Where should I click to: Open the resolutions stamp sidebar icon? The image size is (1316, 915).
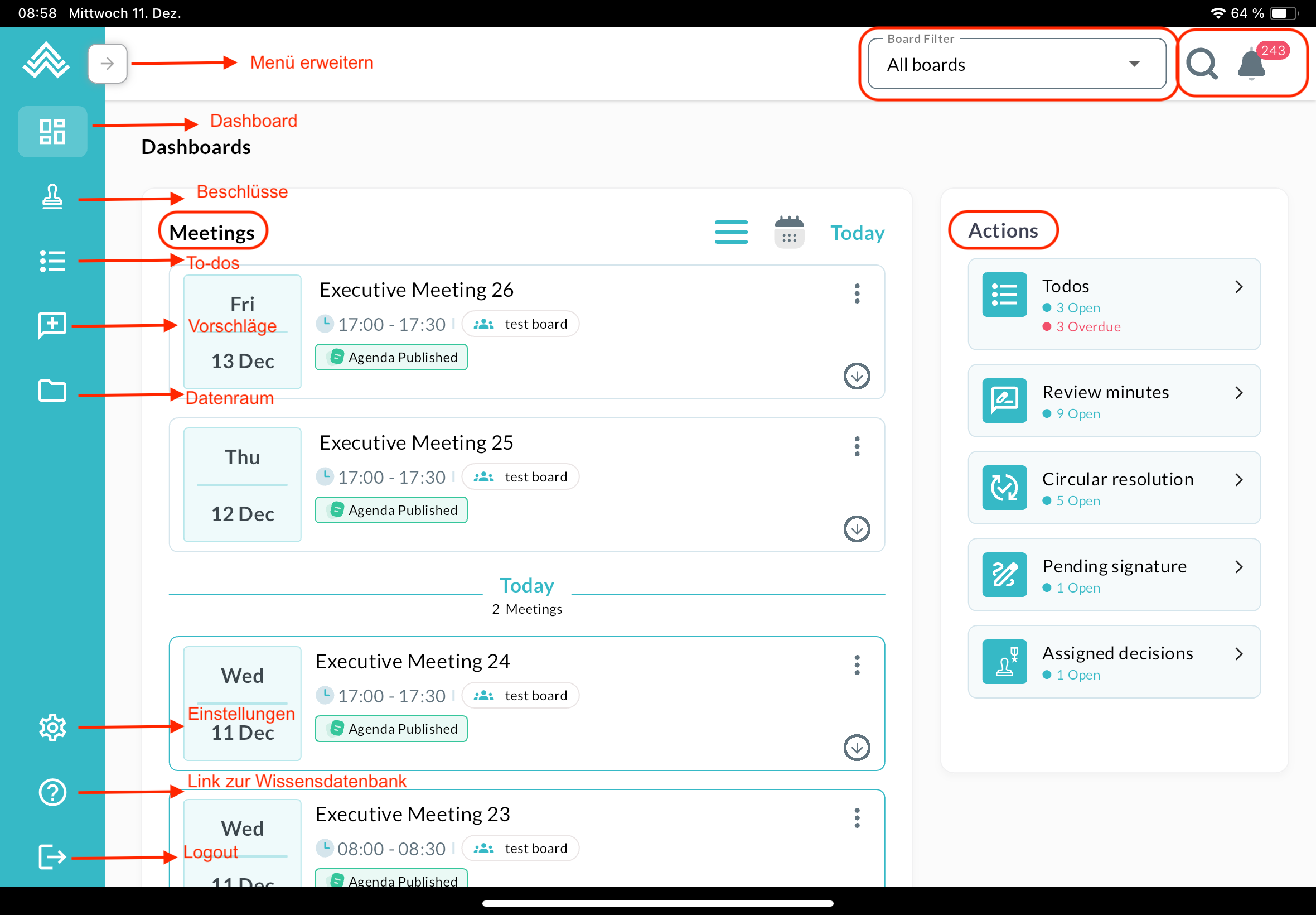click(52, 196)
